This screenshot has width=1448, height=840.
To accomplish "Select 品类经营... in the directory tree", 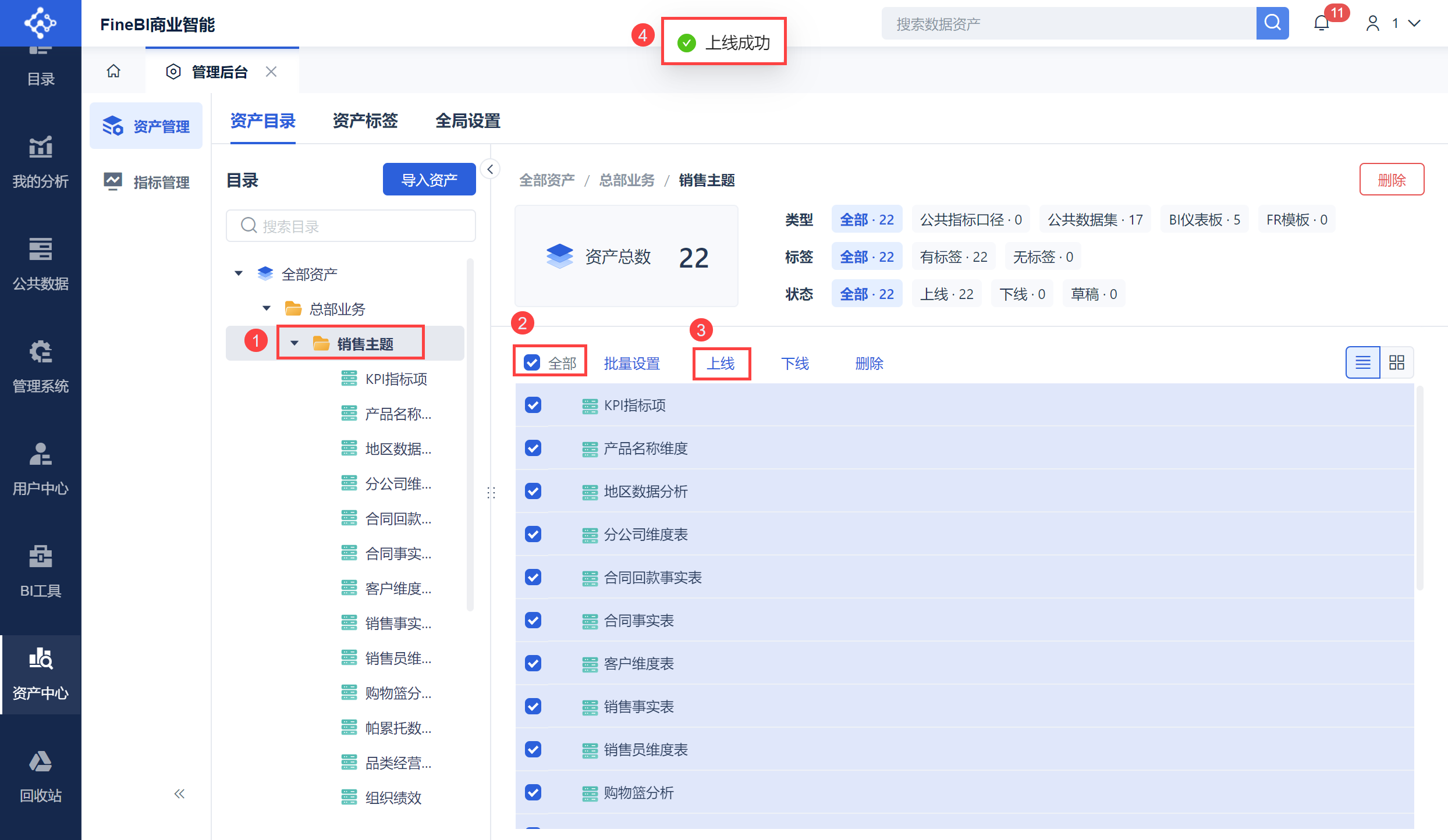I will [x=398, y=763].
